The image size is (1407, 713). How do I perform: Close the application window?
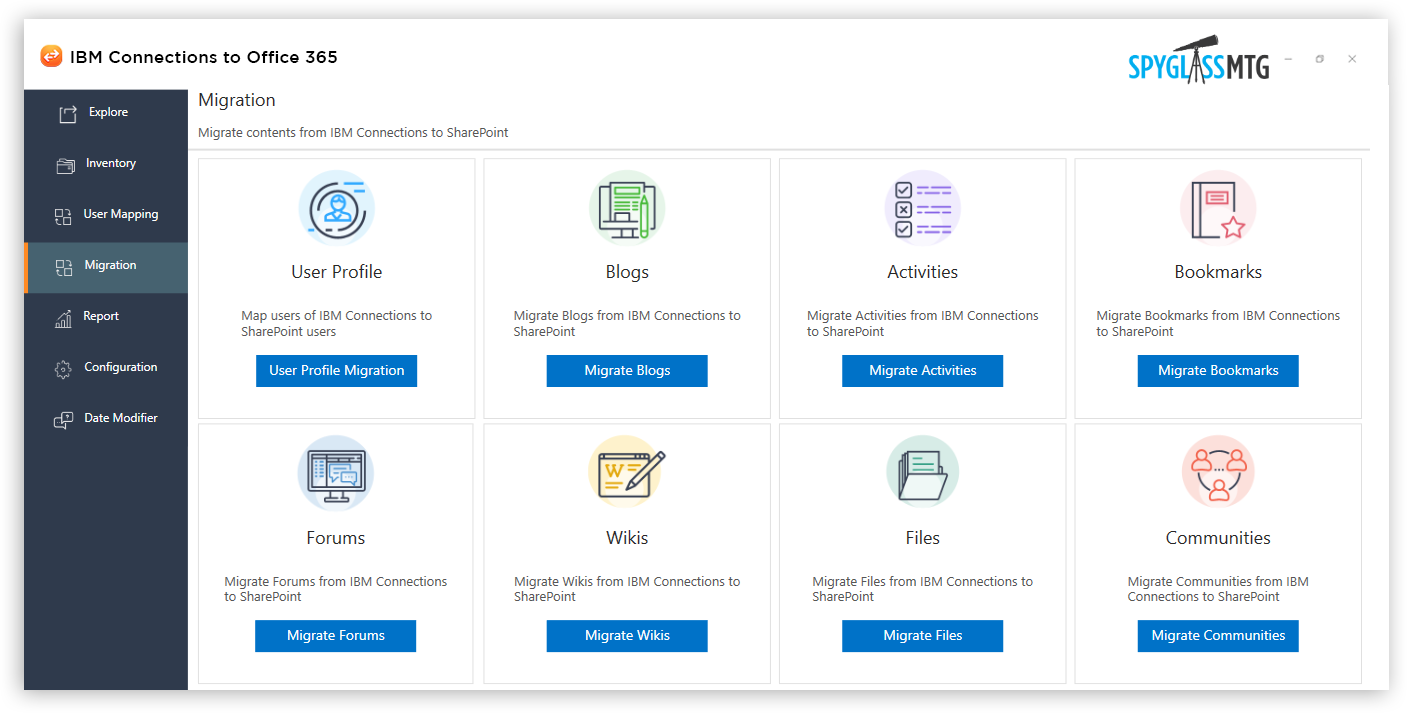[x=1352, y=59]
